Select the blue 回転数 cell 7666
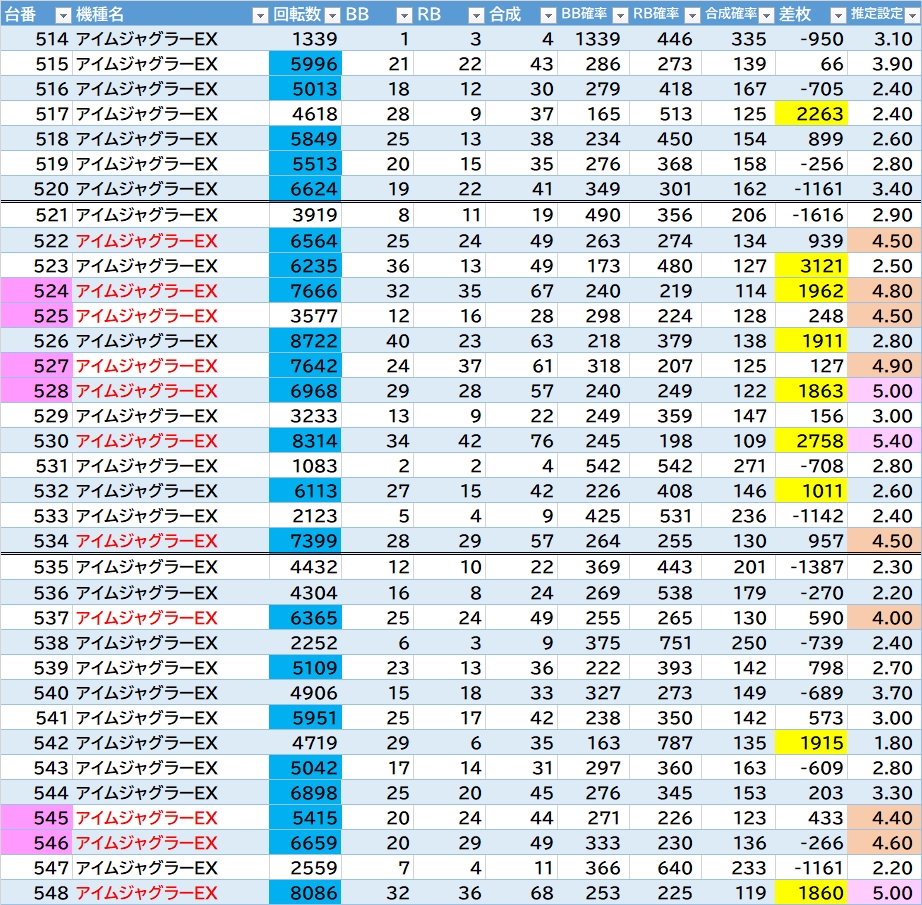Screen dimensions: 922x905 pos(305,290)
